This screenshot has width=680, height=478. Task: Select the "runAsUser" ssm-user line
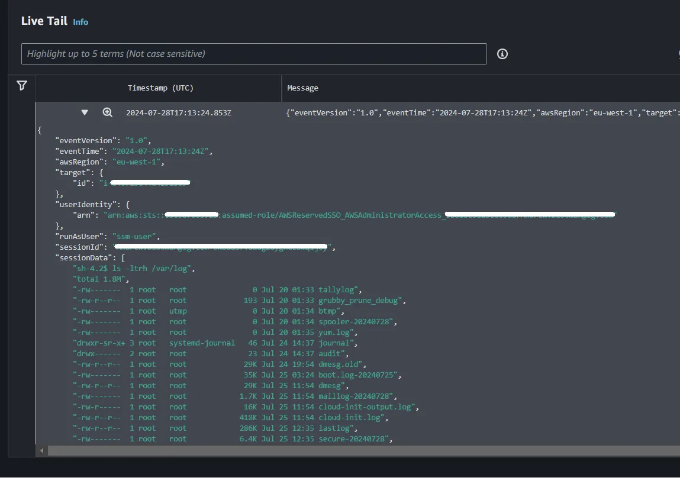tap(108, 236)
